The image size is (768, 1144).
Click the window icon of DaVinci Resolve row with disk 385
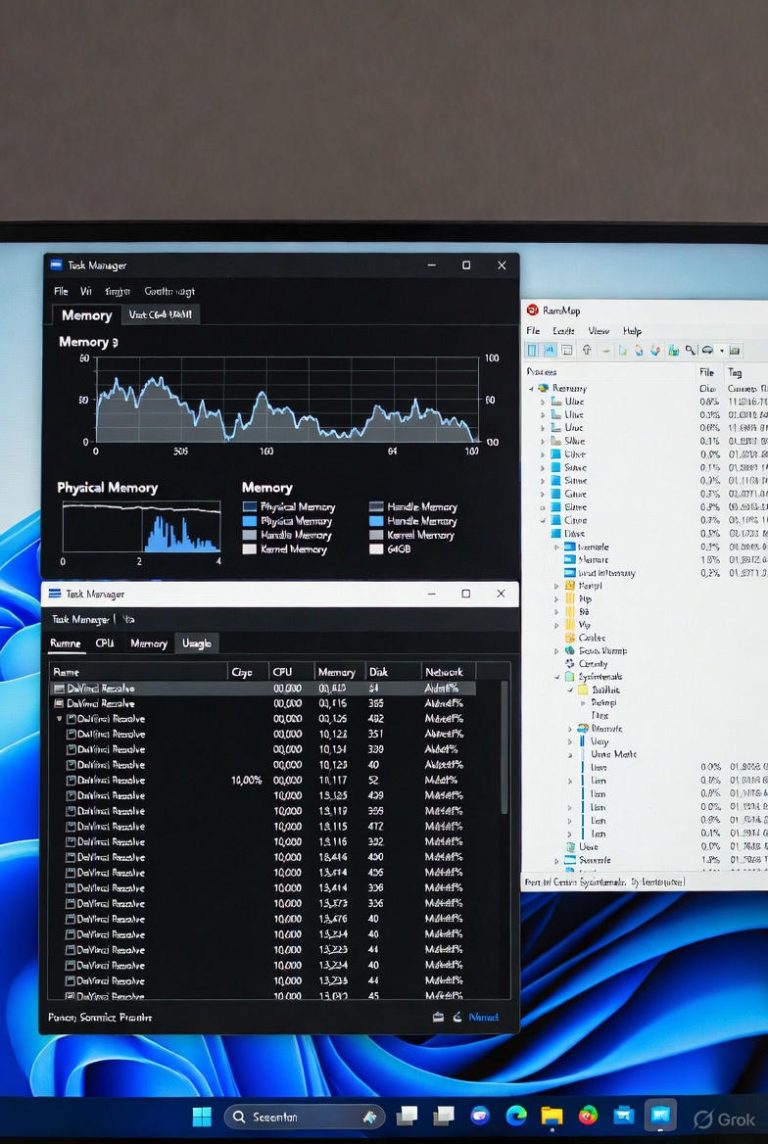(x=60, y=704)
